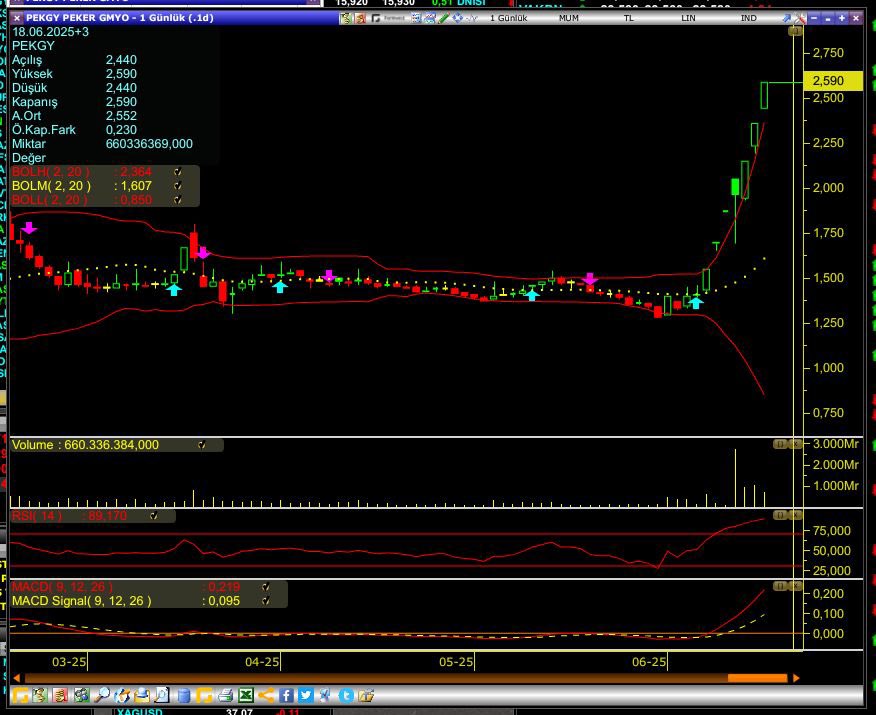The image size is (876, 715).
Task: Toggle the Volume indicator checkmark
Action: click(x=202, y=445)
